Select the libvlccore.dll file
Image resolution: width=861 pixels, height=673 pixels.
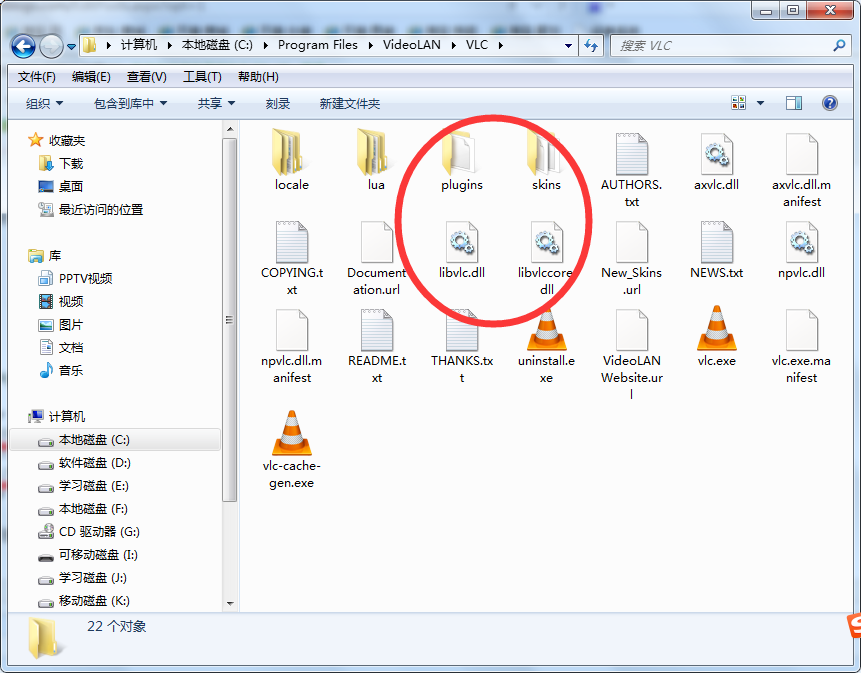546,258
